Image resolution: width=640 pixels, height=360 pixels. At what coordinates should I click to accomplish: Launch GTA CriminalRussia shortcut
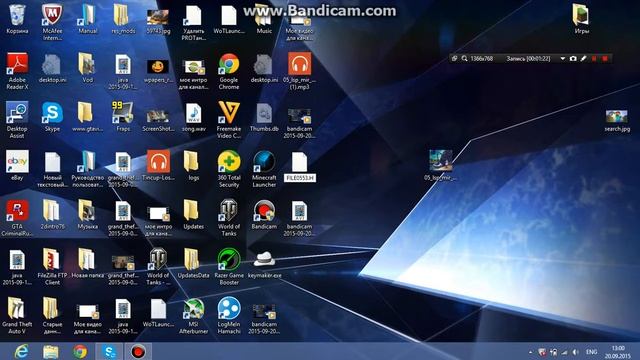click(17, 218)
